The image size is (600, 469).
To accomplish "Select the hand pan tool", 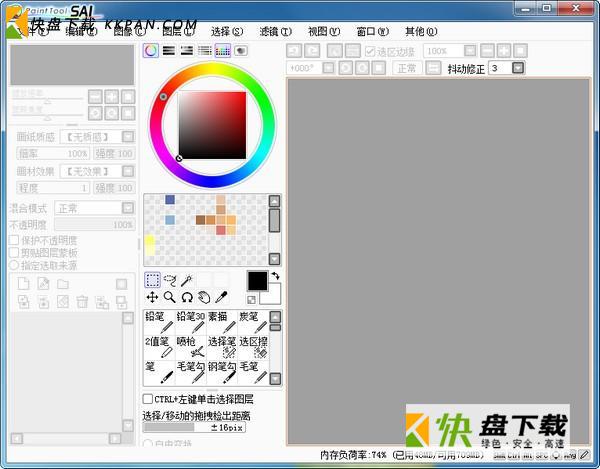I will coord(204,297).
